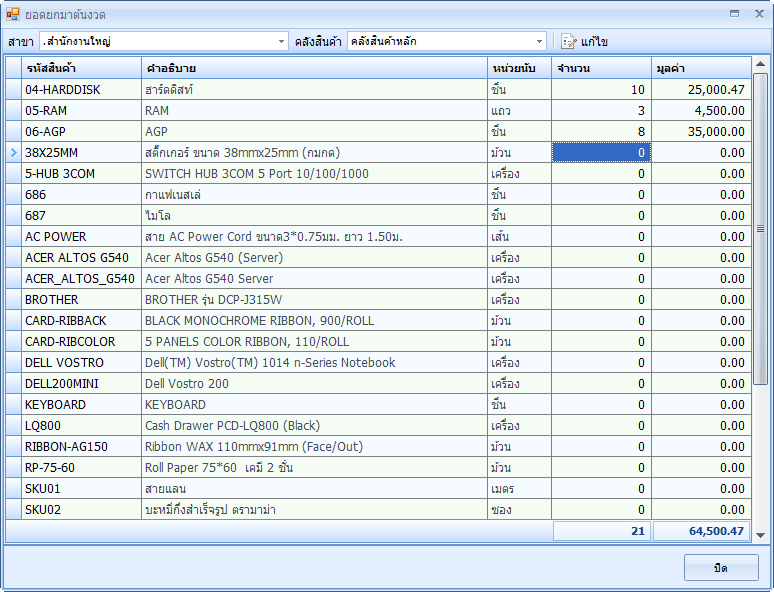Click the จำนวน column header

point(600,67)
